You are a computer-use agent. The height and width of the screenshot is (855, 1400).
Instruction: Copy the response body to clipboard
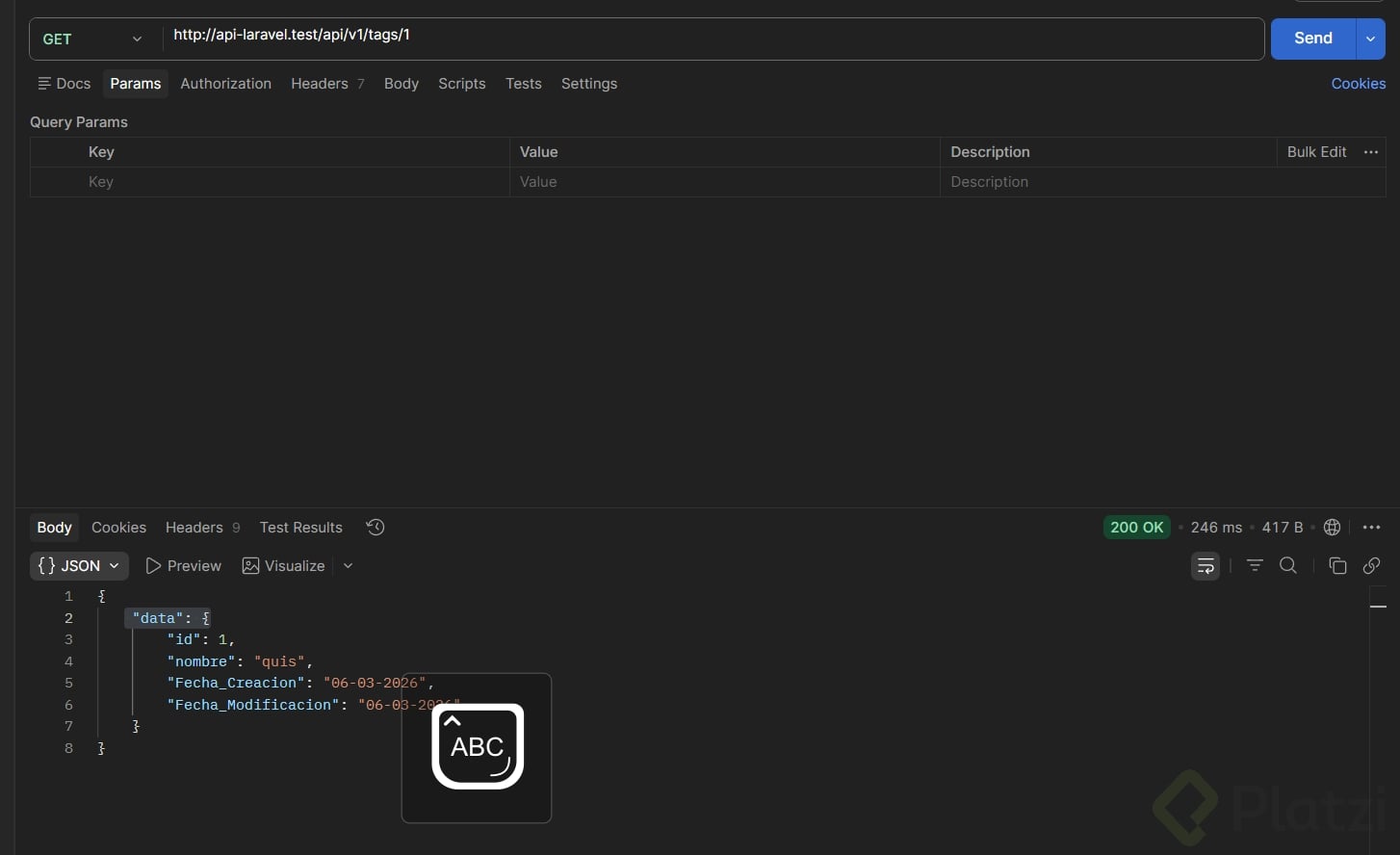point(1337,566)
